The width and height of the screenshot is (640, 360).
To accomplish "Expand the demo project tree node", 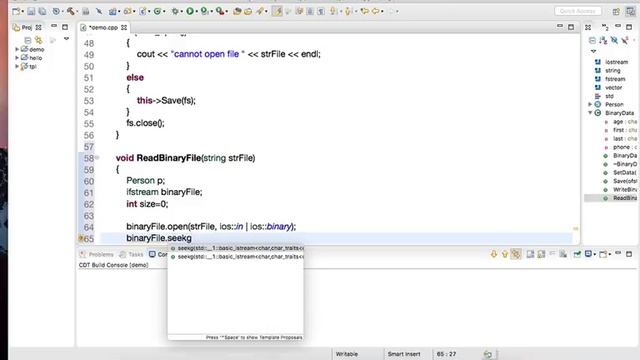I will tap(17, 49).
